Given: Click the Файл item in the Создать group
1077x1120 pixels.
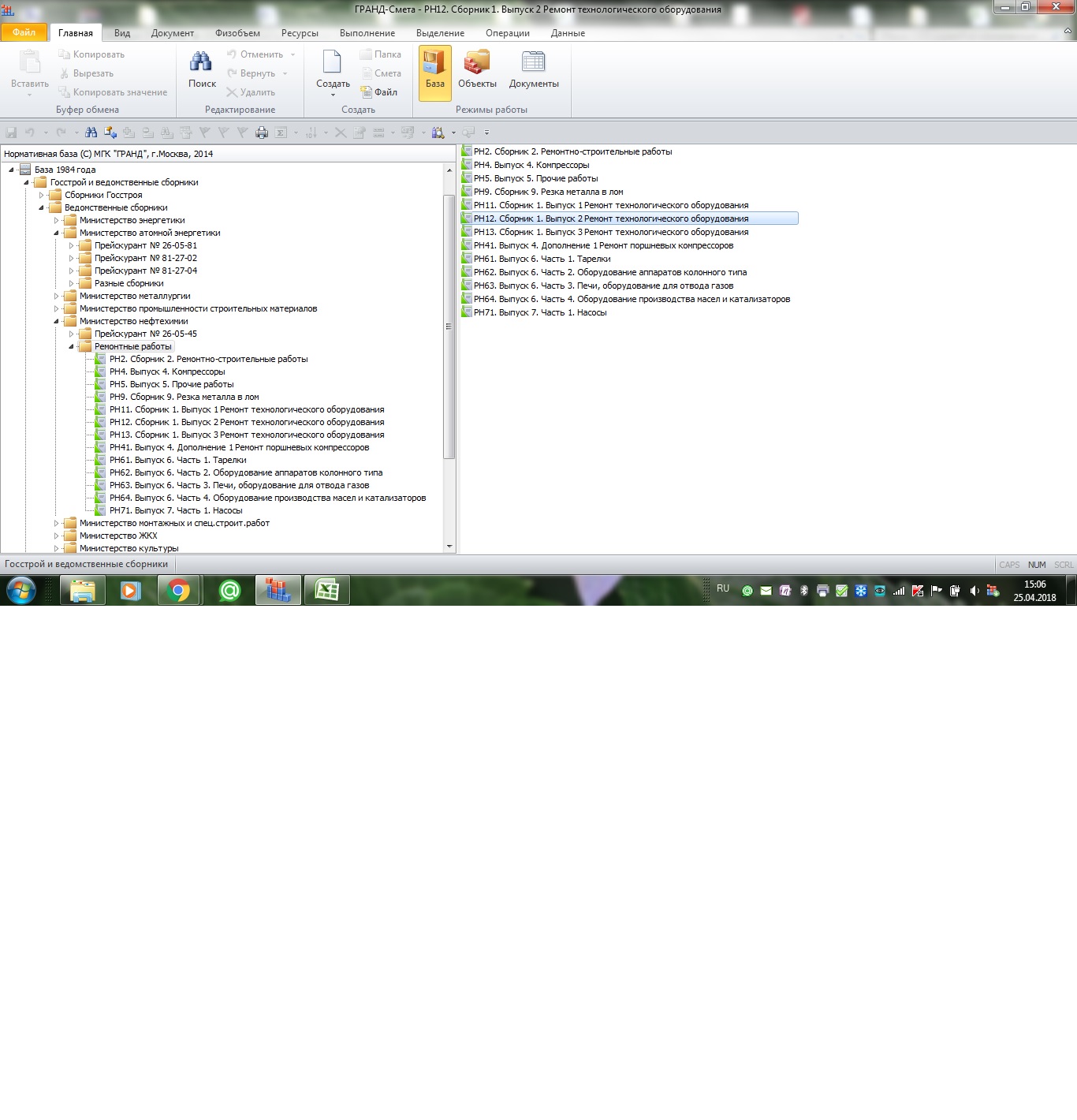Looking at the screenshot, I should pos(379,92).
